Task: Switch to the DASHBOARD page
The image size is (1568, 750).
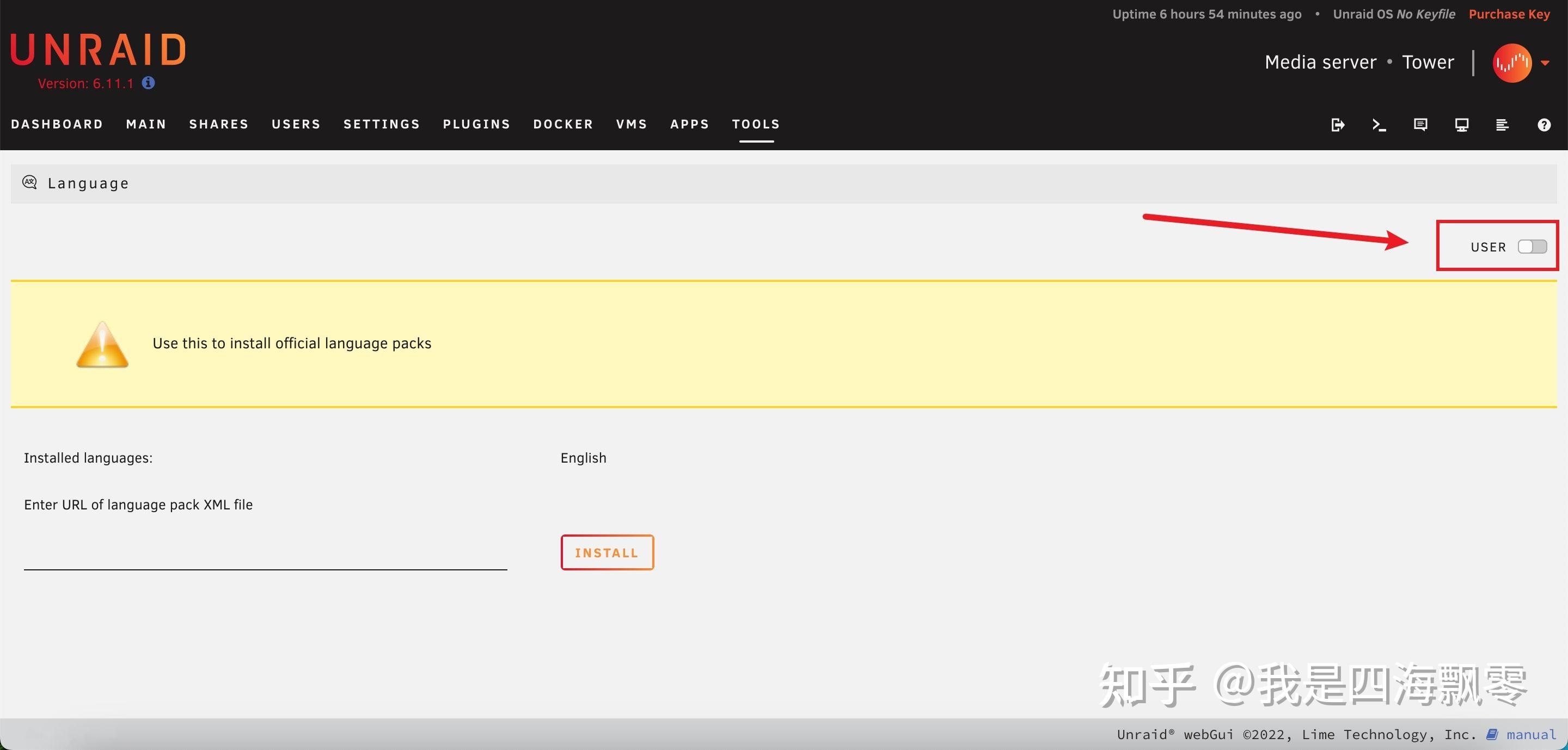Action: coord(57,124)
